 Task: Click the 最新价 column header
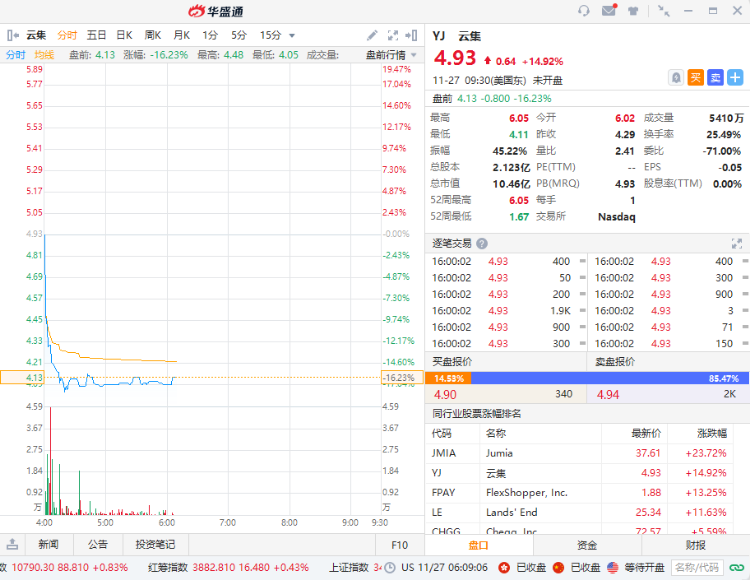646,434
